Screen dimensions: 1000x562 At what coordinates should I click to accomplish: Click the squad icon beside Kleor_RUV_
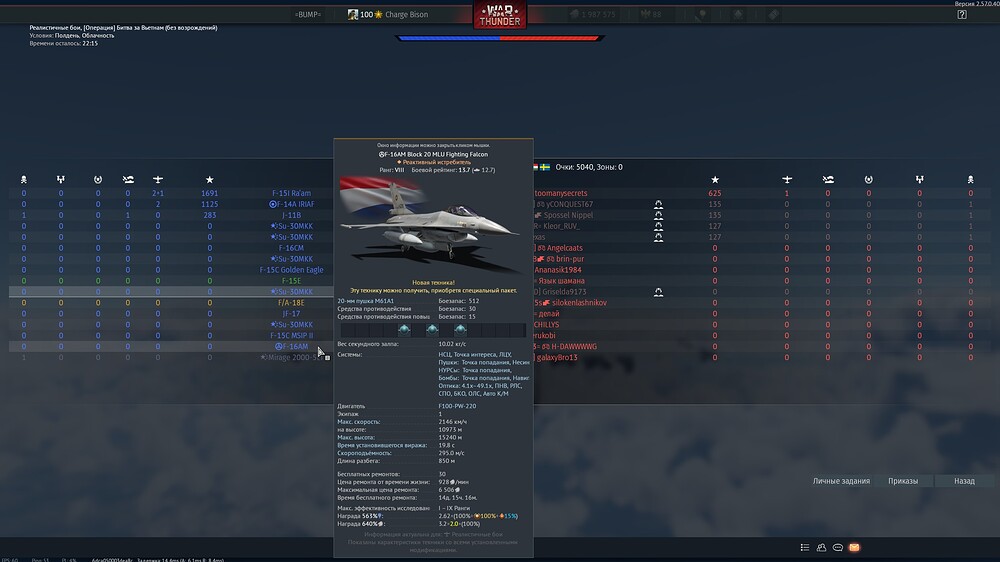(658, 226)
